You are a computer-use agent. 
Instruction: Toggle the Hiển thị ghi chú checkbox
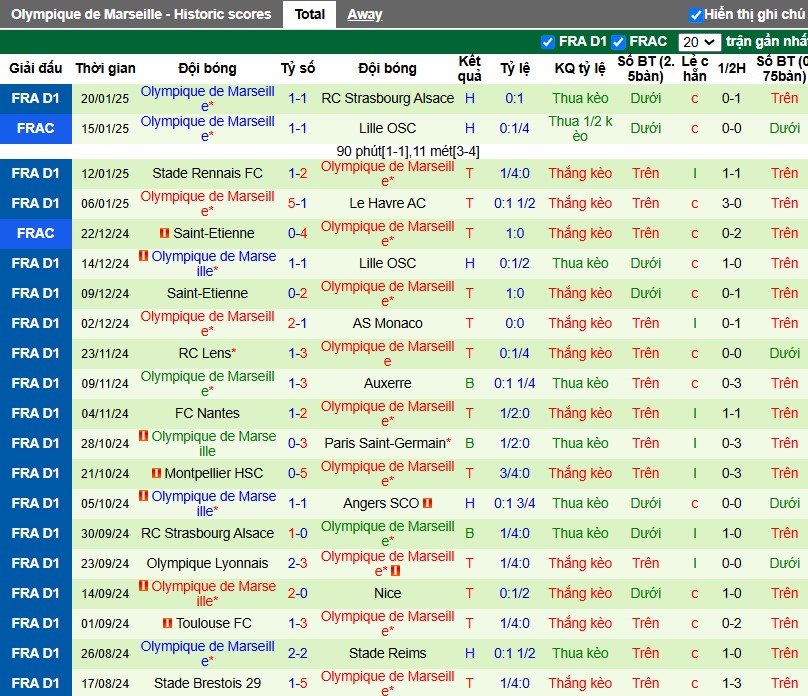[696, 15]
